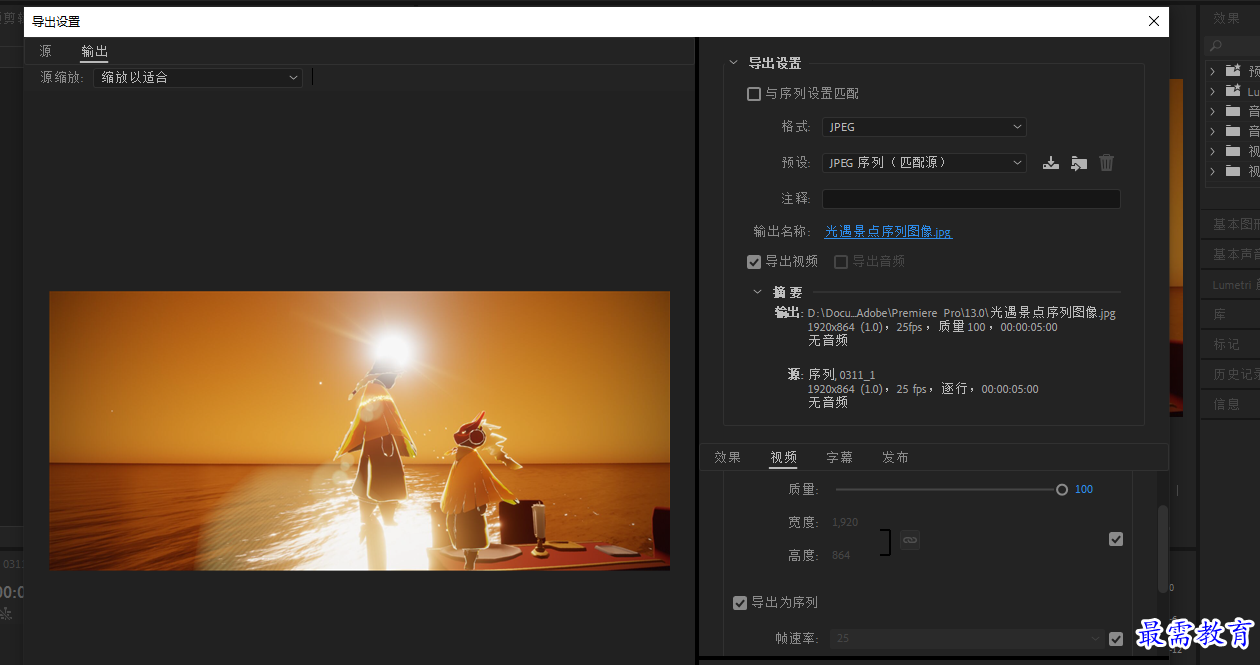Click the quality value 100
The width and height of the screenshot is (1260, 665).
coord(1084,489)
